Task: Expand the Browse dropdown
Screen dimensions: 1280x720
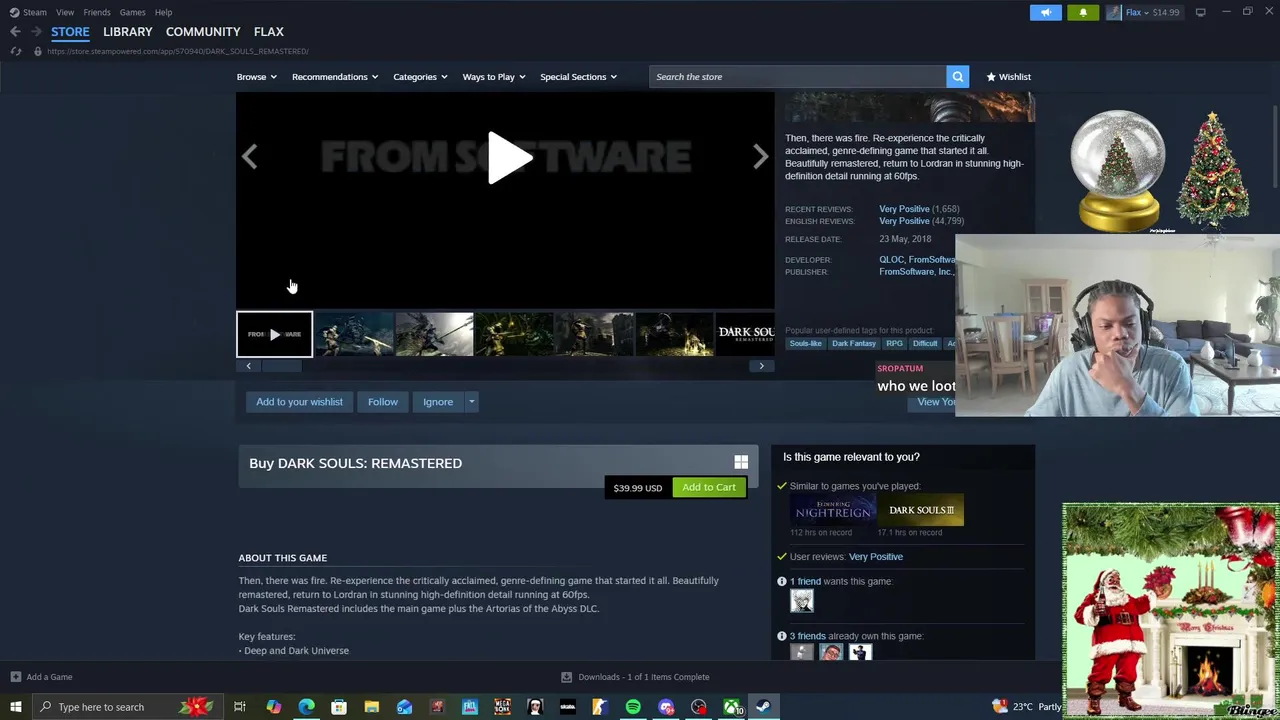Action: pyautogui.click(x=257, y=77)
